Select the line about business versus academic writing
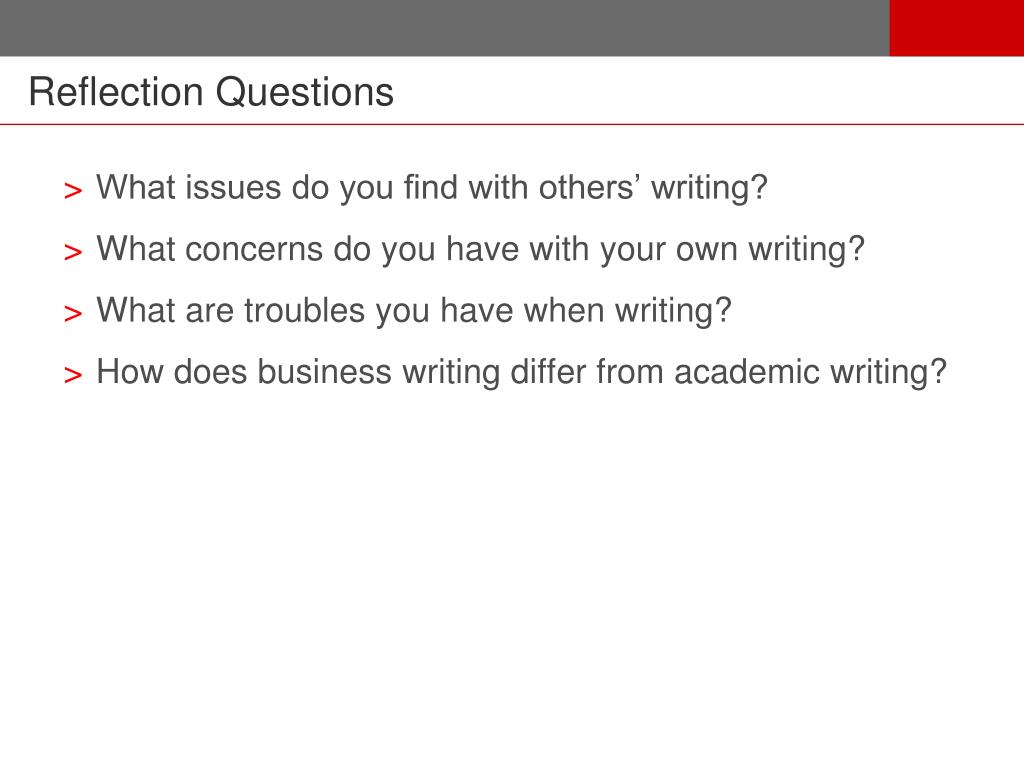Screen dimensions: 1024x768 coord(521,372)
